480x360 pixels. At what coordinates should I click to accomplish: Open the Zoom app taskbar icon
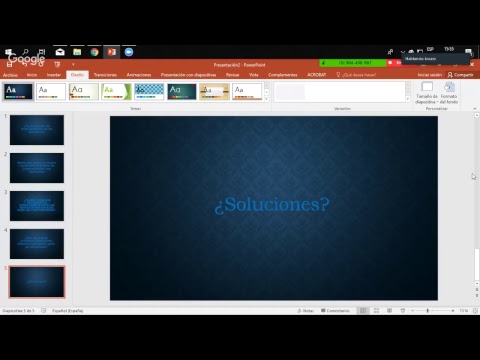[x=129, y=52]
